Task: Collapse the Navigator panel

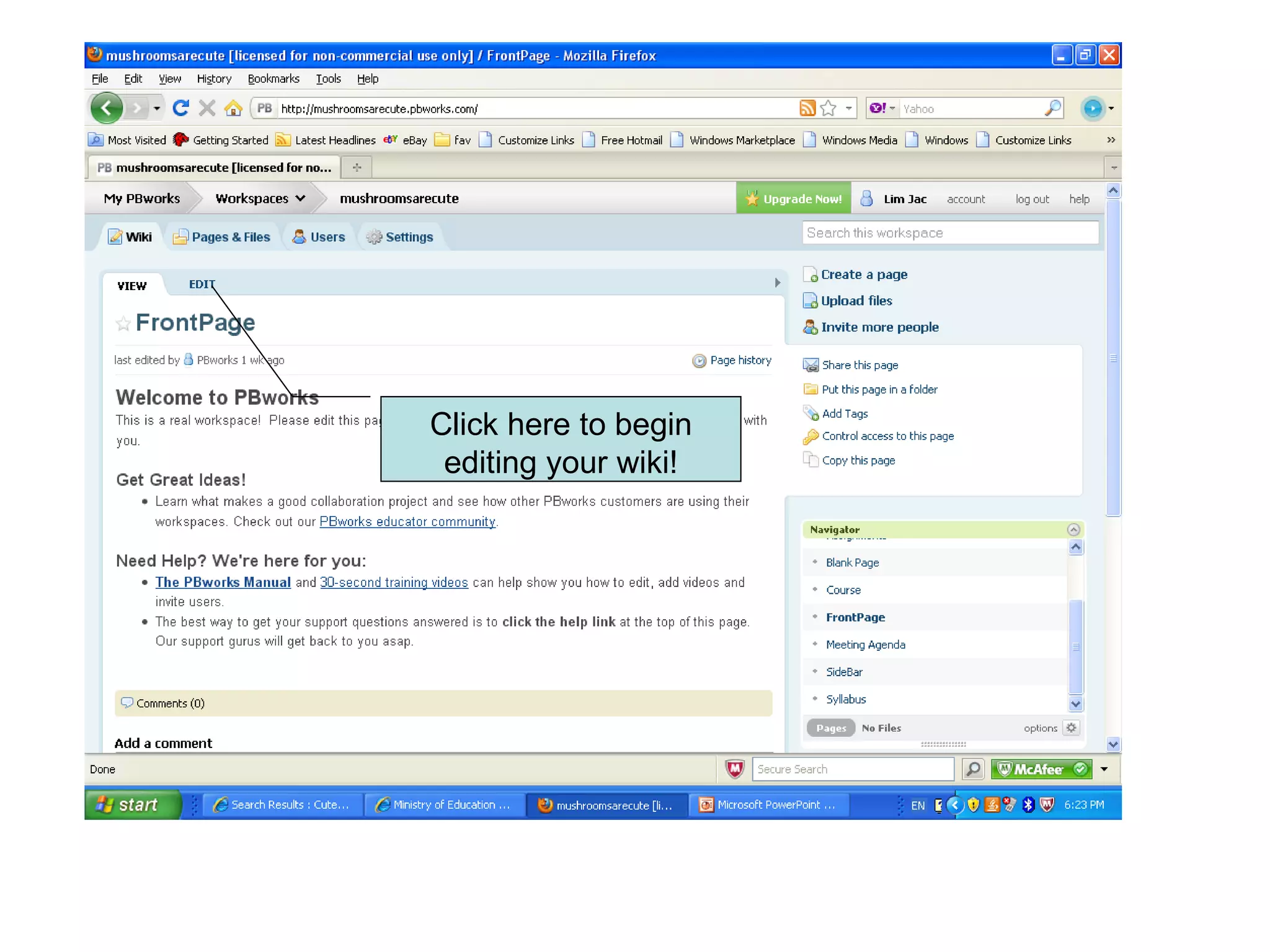Action: point(1073,529)
